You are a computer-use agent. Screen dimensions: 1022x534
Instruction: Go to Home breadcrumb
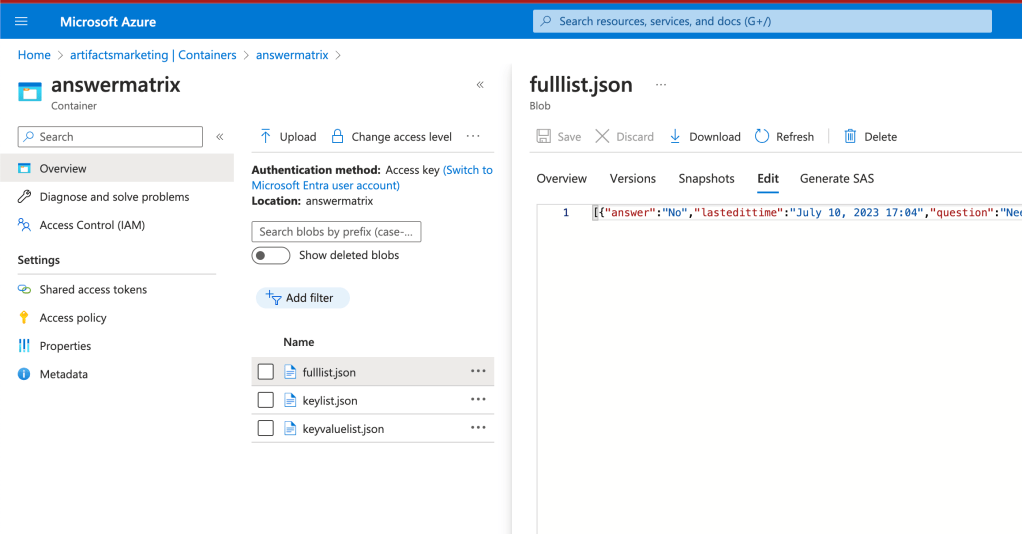(34, 55)
